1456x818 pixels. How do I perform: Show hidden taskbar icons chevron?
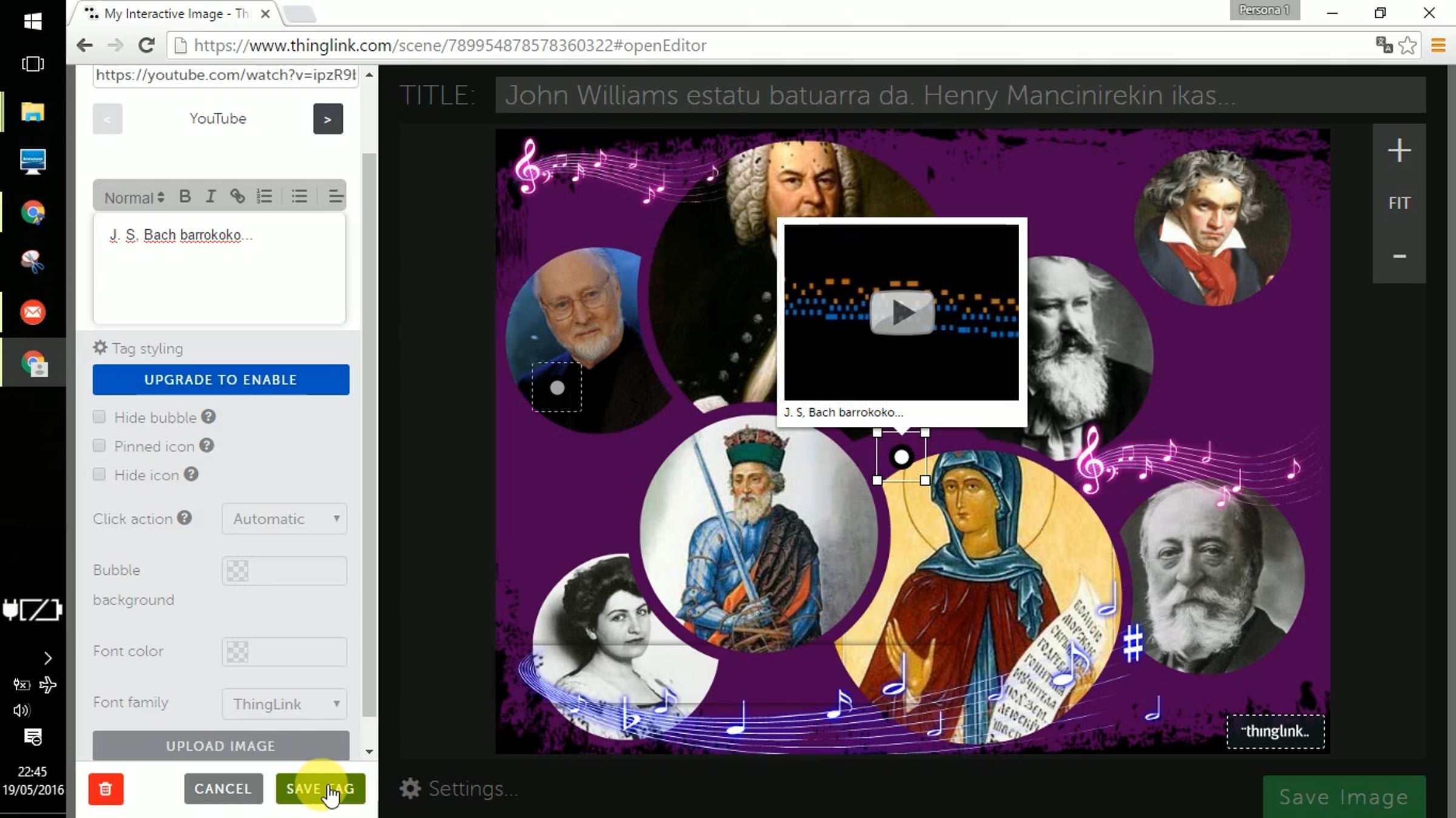(48, 659)
